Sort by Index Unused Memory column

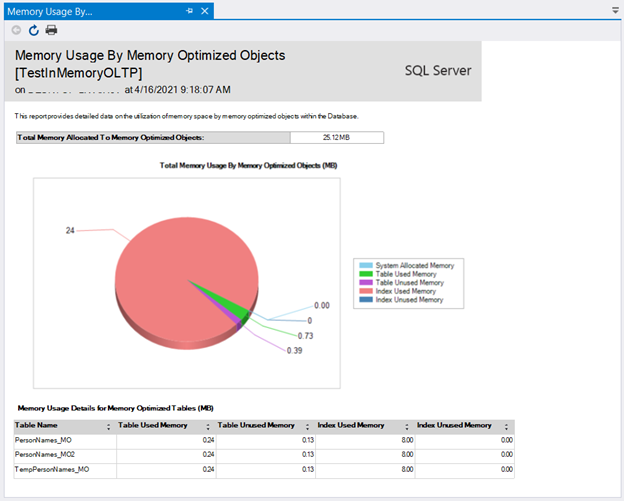506,427
